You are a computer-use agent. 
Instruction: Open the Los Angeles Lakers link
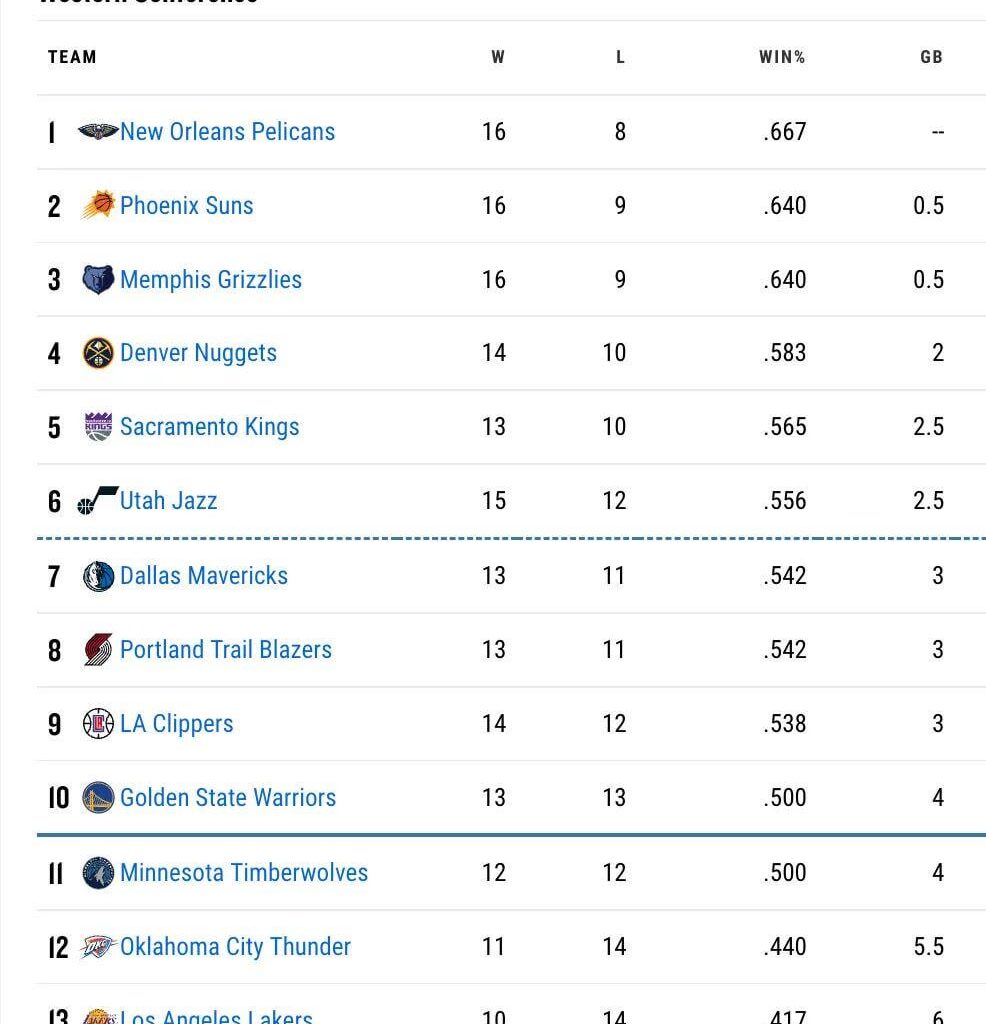215,1015
